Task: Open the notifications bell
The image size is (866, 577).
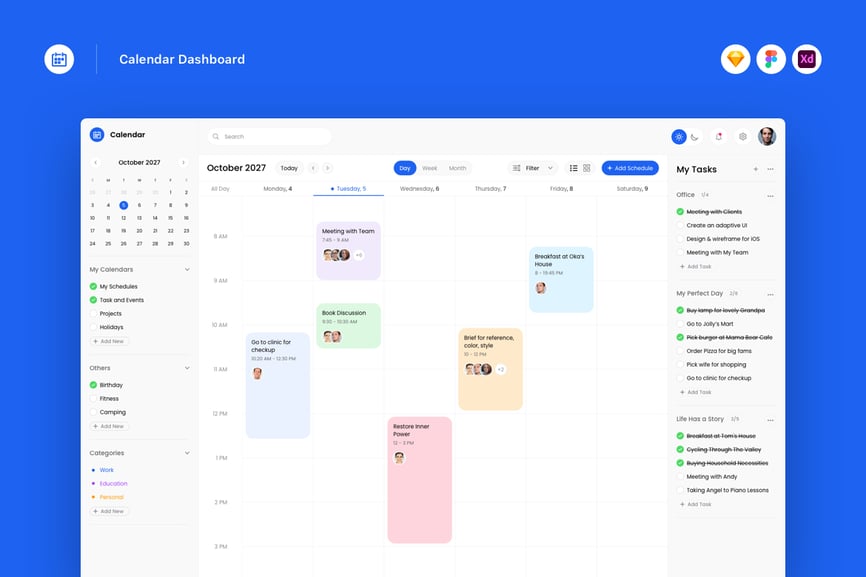Action: pos(718,137)
